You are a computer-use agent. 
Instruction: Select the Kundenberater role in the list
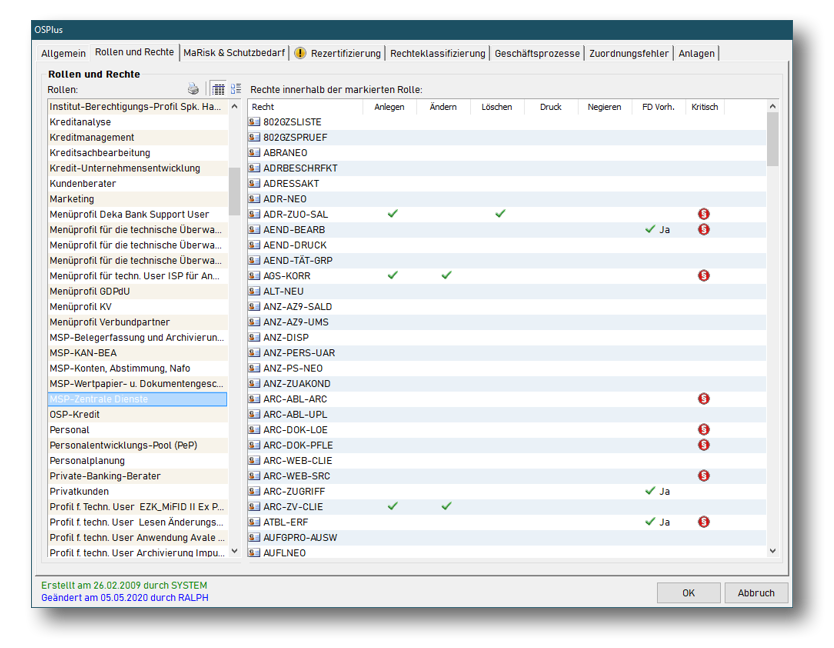(x=83, y=184)
